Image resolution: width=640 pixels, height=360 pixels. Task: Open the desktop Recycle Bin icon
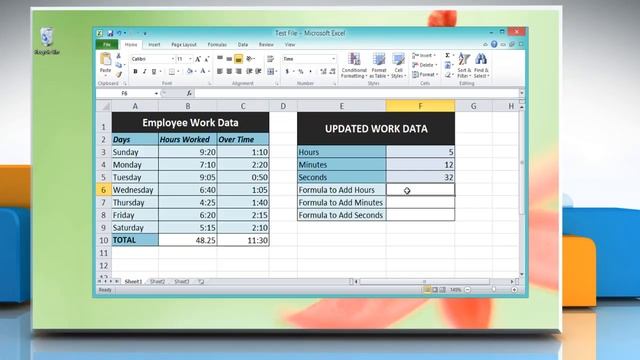tap(47, 41)
